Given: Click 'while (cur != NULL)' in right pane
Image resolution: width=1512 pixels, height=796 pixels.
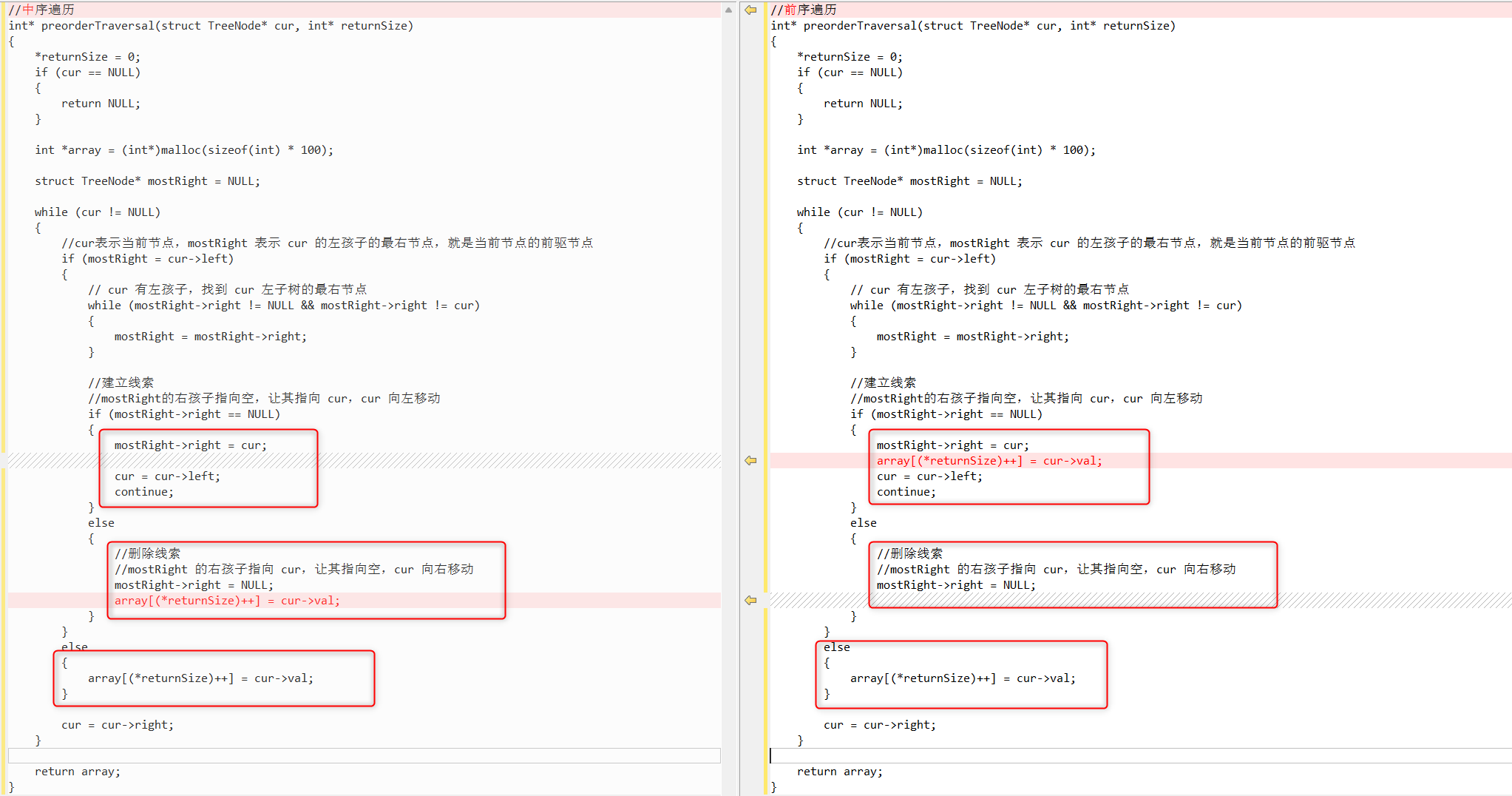Looking at the screenshot, I should 860,212.
